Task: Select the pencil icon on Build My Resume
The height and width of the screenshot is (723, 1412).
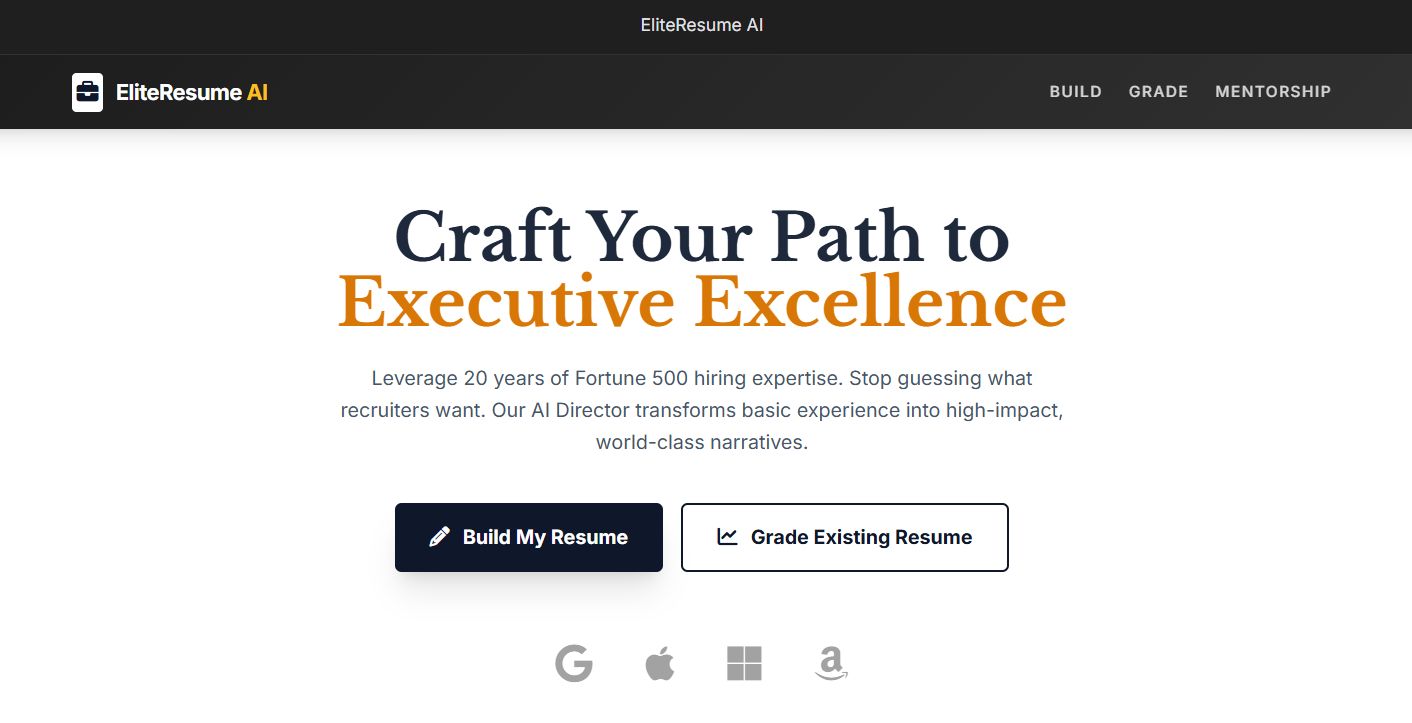Action: [x=438, y=536]
